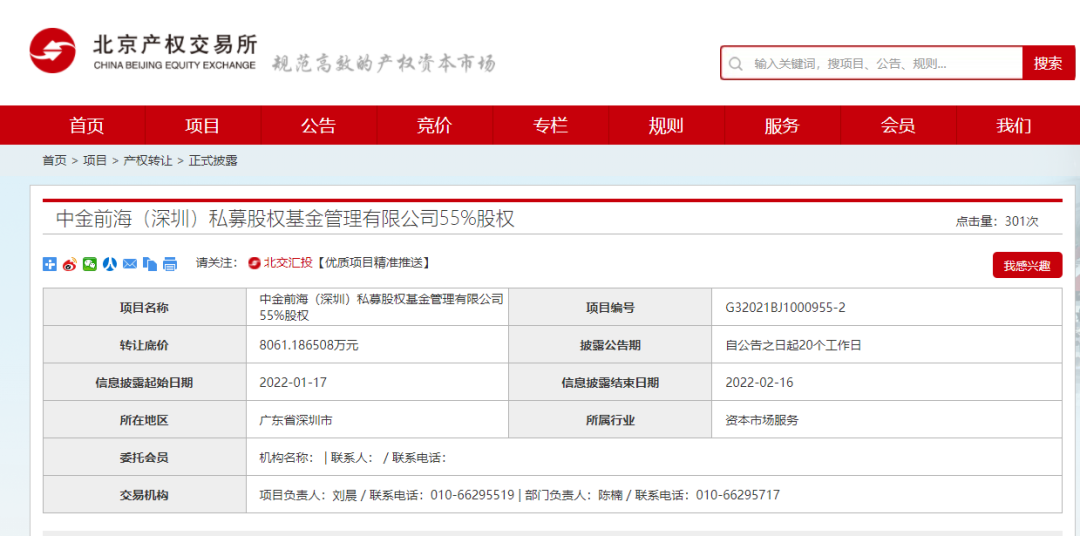Click the 搜索 search button
The image size is (1080, 536).
(1048, 63)
